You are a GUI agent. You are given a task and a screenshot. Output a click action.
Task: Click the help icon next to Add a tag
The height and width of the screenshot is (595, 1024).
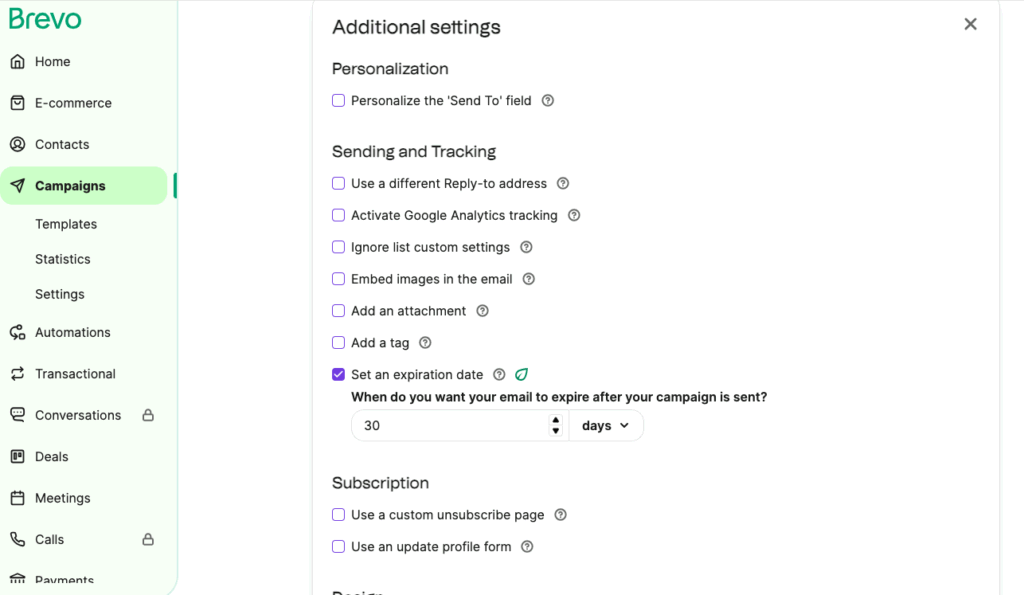(425, 343)
